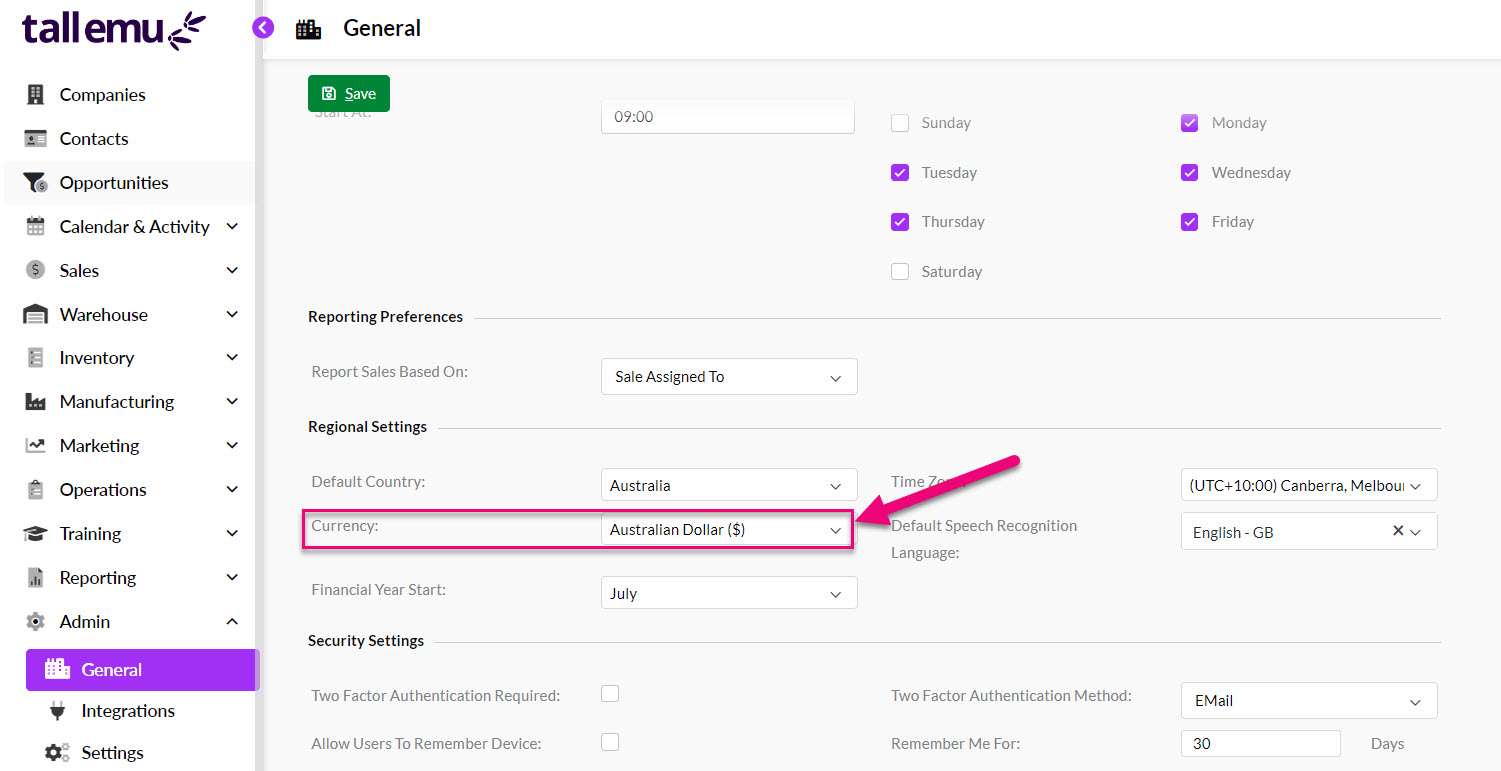
Task: Click the Marketing chart icon
Action: [x=36, y=446]
